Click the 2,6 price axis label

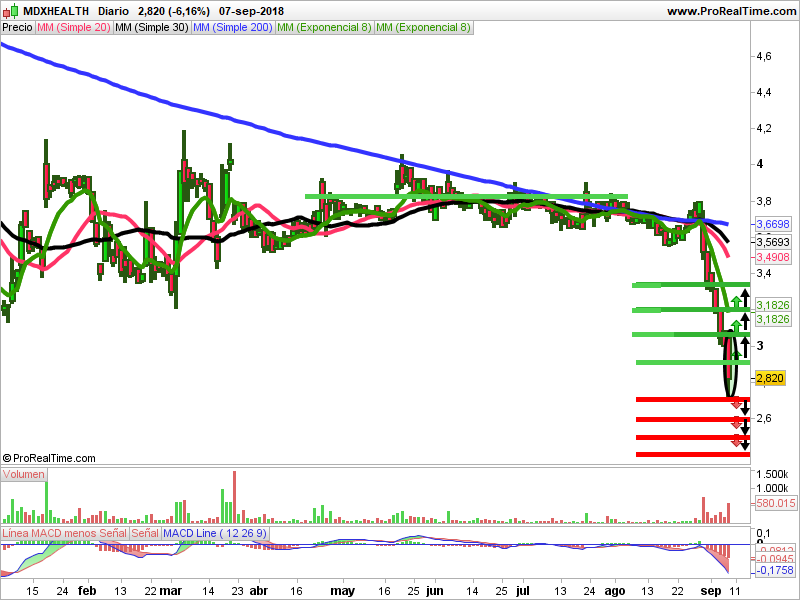tap(764, 418)
